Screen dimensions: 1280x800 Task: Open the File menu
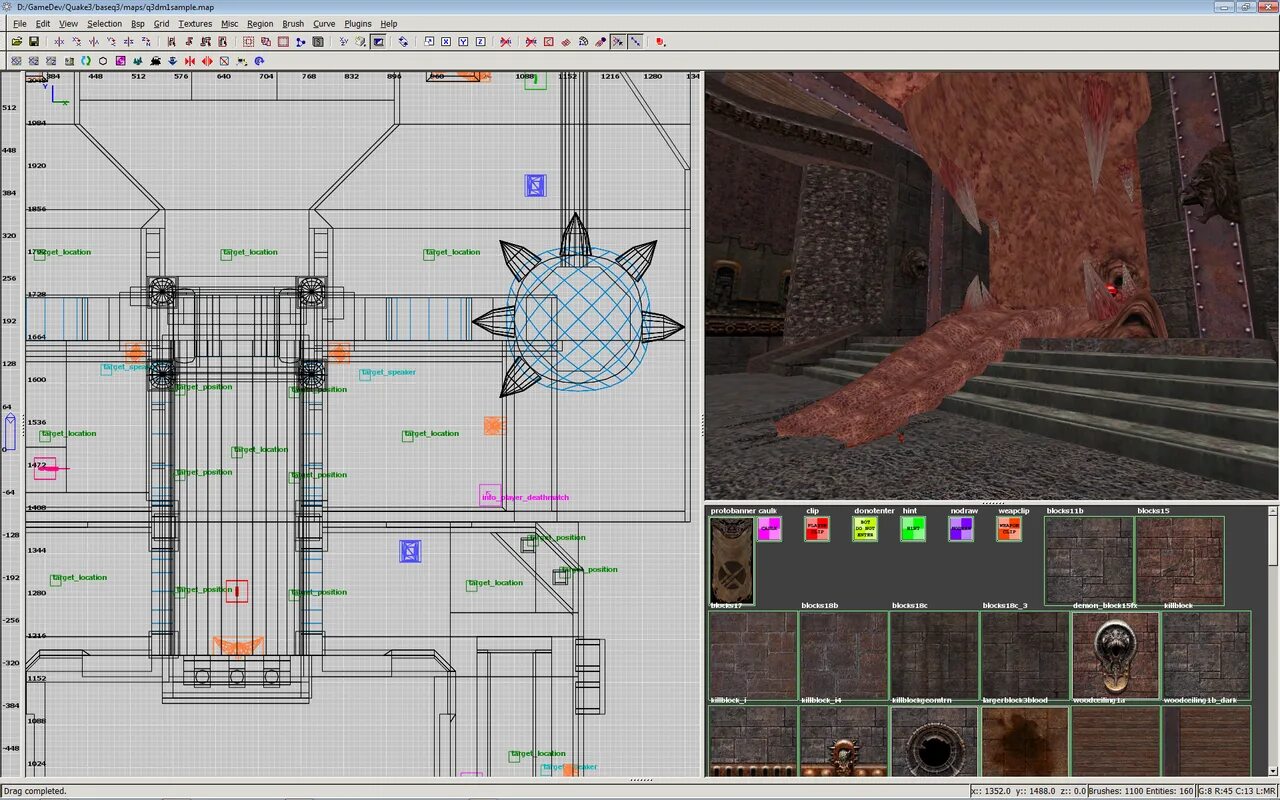tap(20, 24)
